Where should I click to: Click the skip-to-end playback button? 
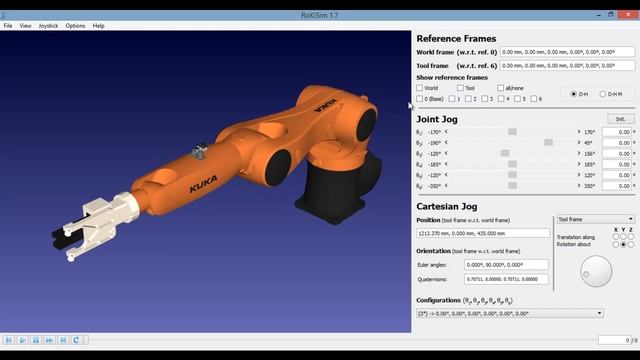(x=63, y=340)
